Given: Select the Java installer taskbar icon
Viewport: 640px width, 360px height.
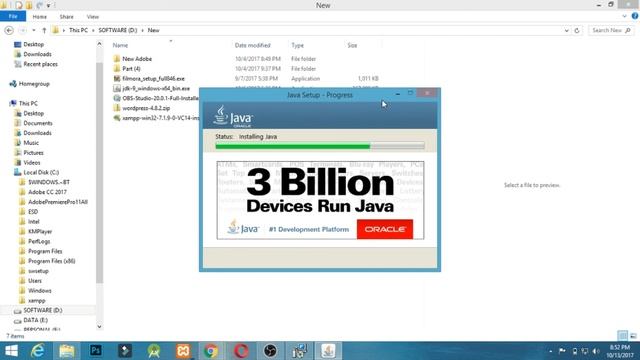Looking at the screenshot, I should pos(328,351).
